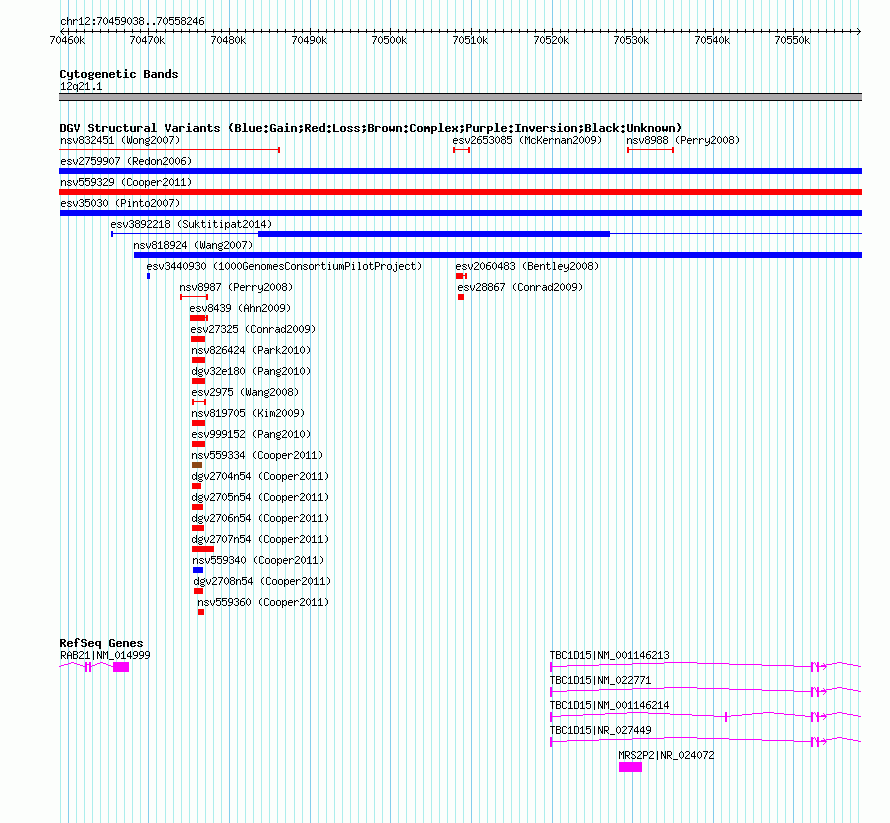Click esv3440930 1000GenomesConsortiumPilotProject label
Image resolution: width=890 pixels, height=823 pixels.
[x=284, y=266]
